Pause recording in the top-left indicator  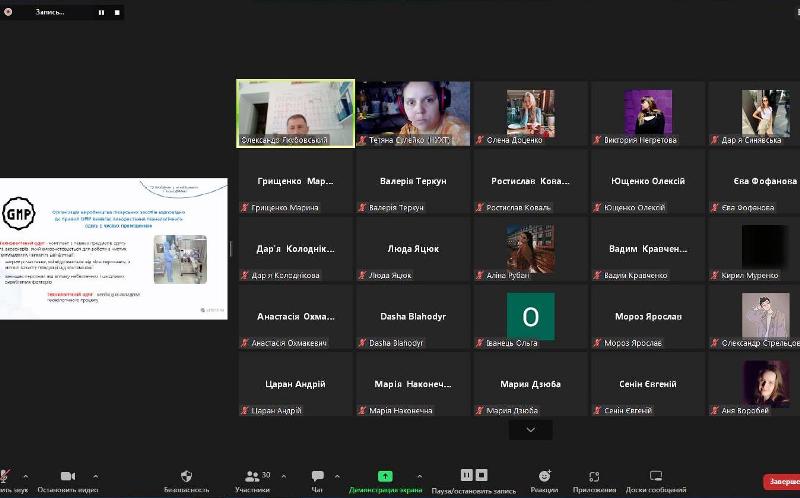click(x=101, y=13)
